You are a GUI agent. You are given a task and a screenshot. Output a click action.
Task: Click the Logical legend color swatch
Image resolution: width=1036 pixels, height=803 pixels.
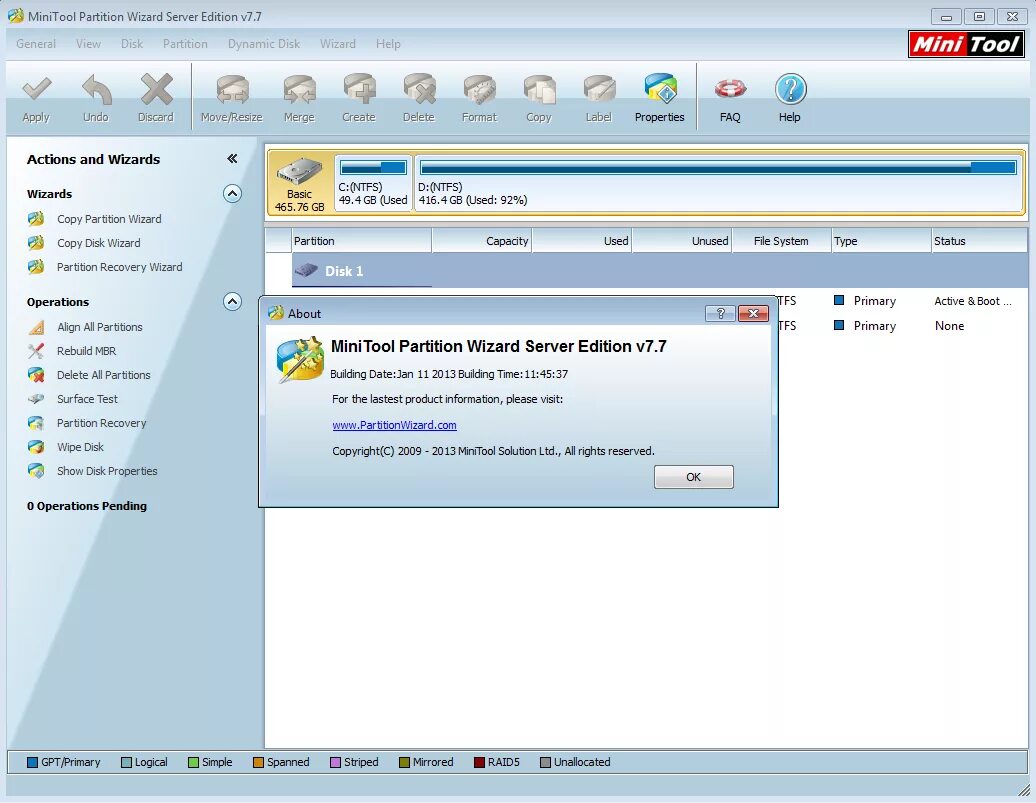pyautogui.click(x=127, y=762)
